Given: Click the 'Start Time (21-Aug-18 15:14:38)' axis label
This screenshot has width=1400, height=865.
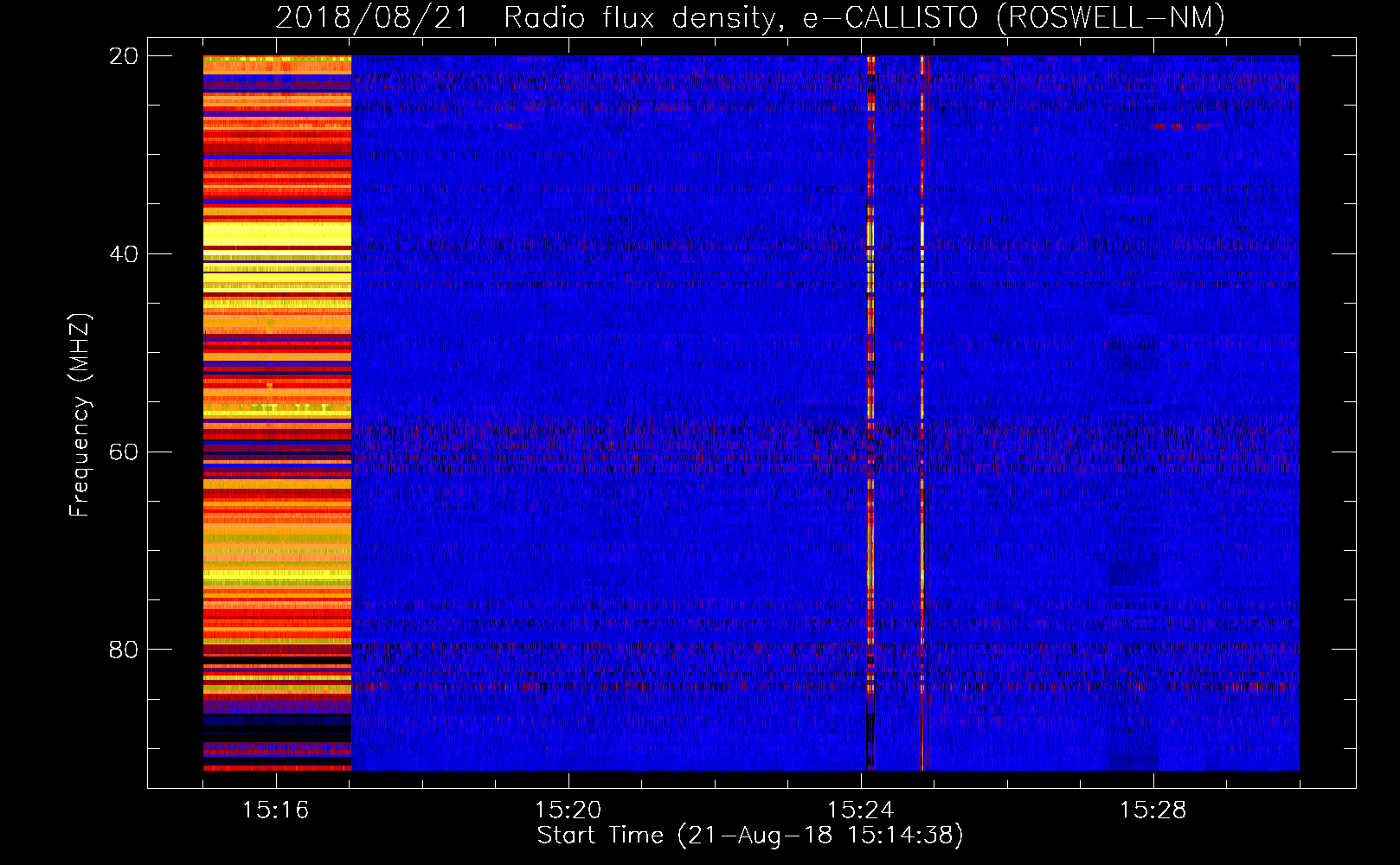Looking at the screenshot, I should coord(750,836).
